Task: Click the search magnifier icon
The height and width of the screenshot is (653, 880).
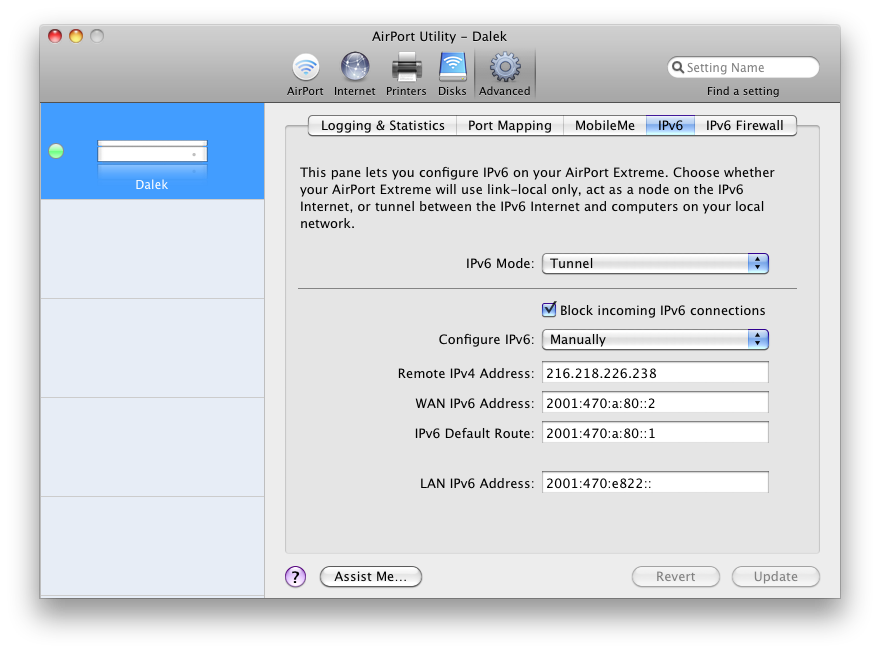Action: tap(678, 67)
